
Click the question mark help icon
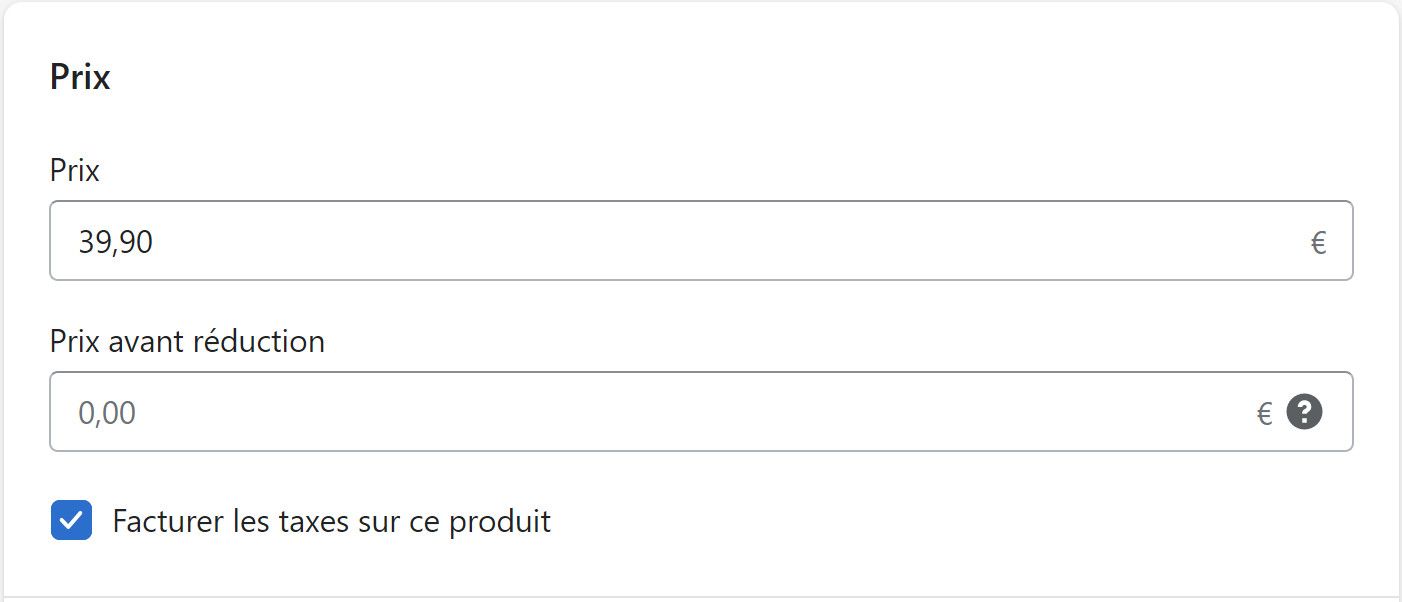click(1304, 412)
